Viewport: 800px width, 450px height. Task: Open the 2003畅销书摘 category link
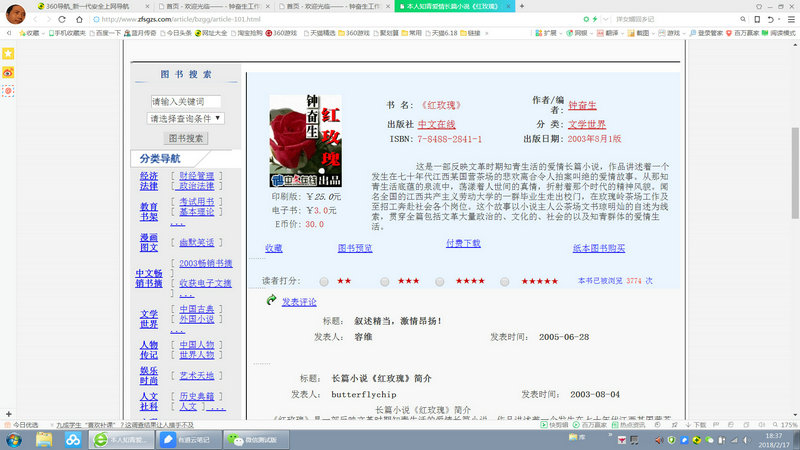click(206, 263)
